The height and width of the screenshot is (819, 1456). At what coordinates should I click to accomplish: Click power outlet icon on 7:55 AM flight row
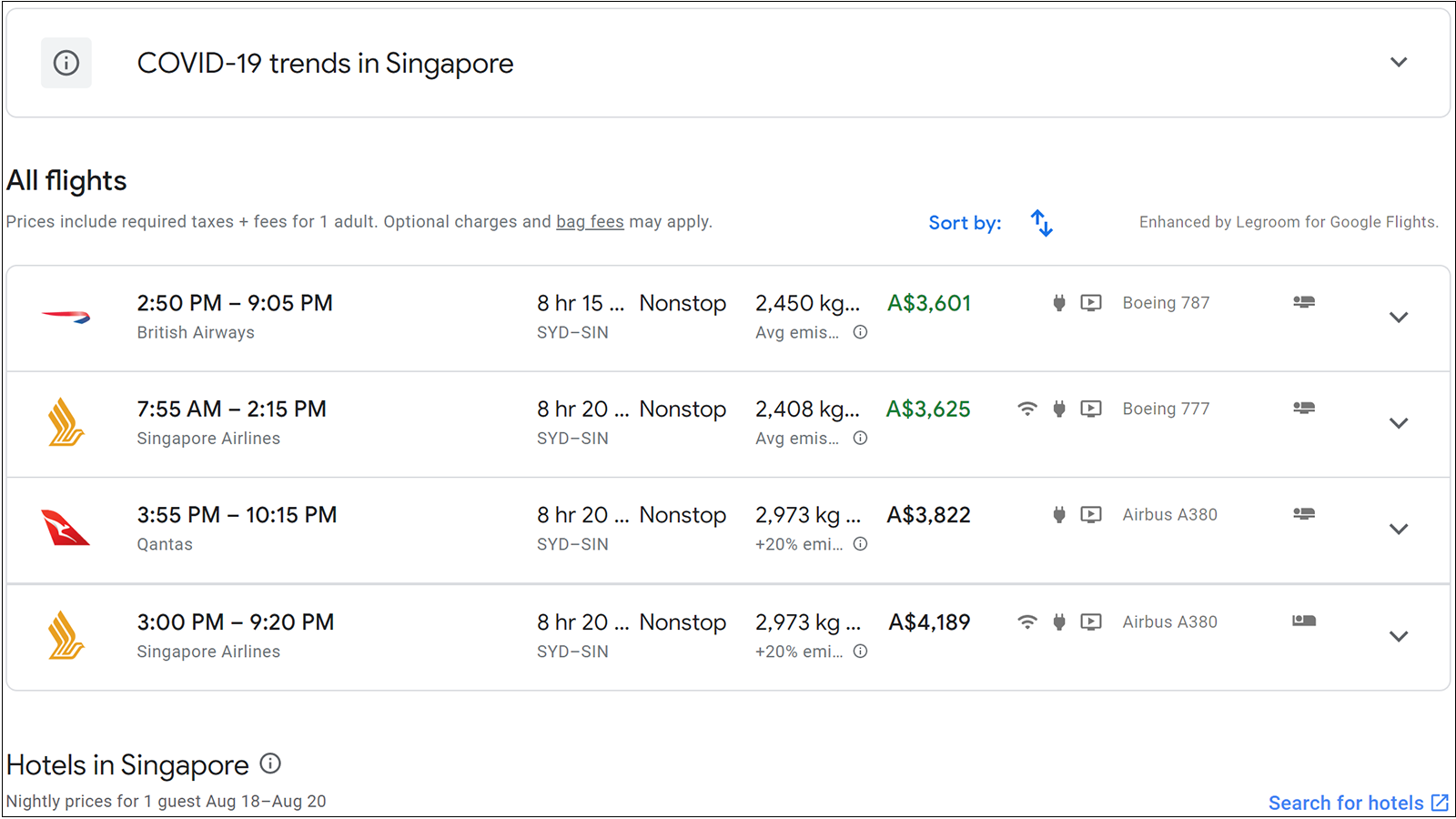(1059, 409)
